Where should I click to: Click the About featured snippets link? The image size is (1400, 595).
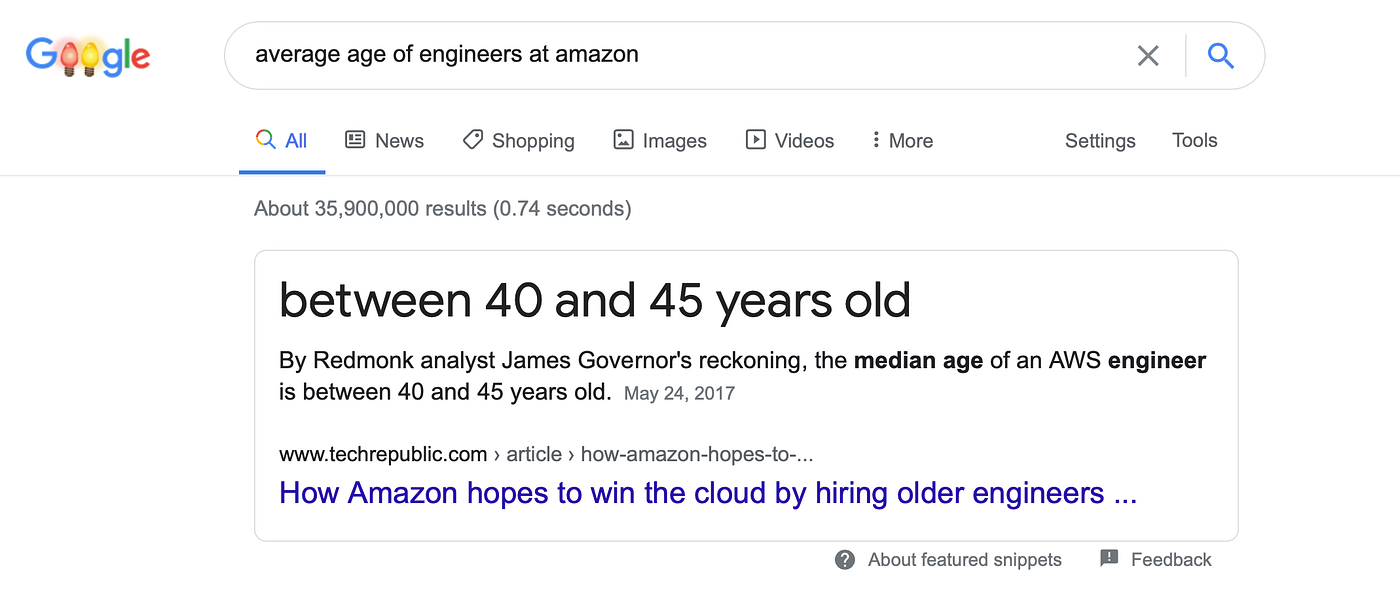click(965, 560)
